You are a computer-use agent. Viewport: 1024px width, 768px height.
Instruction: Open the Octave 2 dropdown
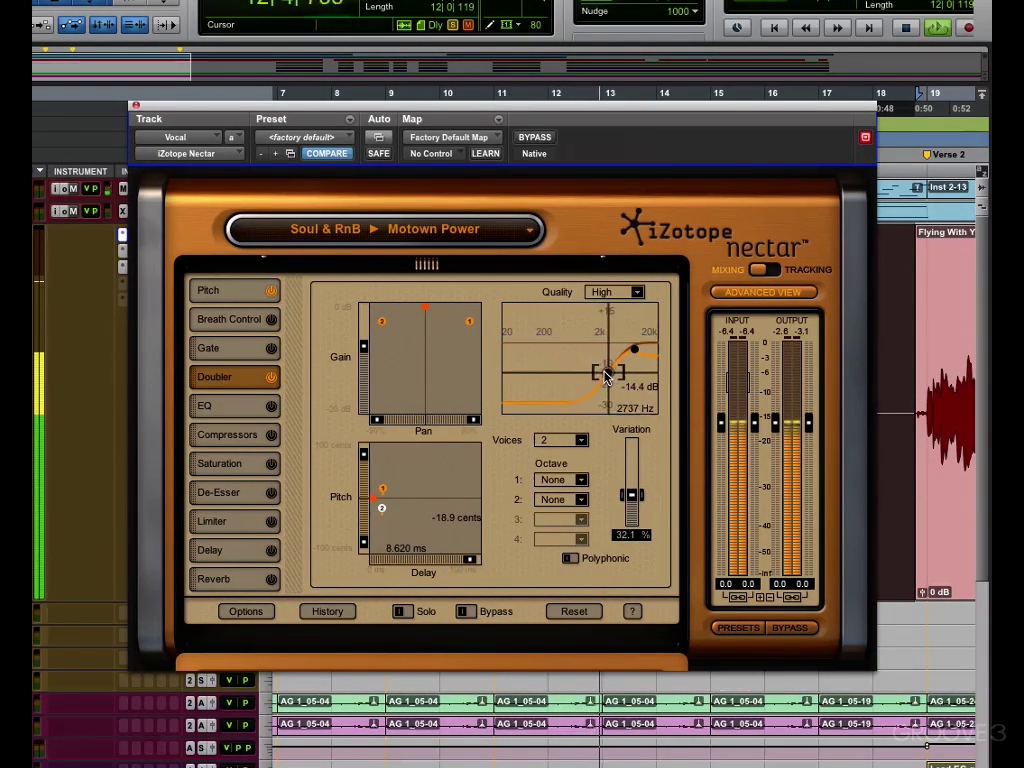pos(561,500)
